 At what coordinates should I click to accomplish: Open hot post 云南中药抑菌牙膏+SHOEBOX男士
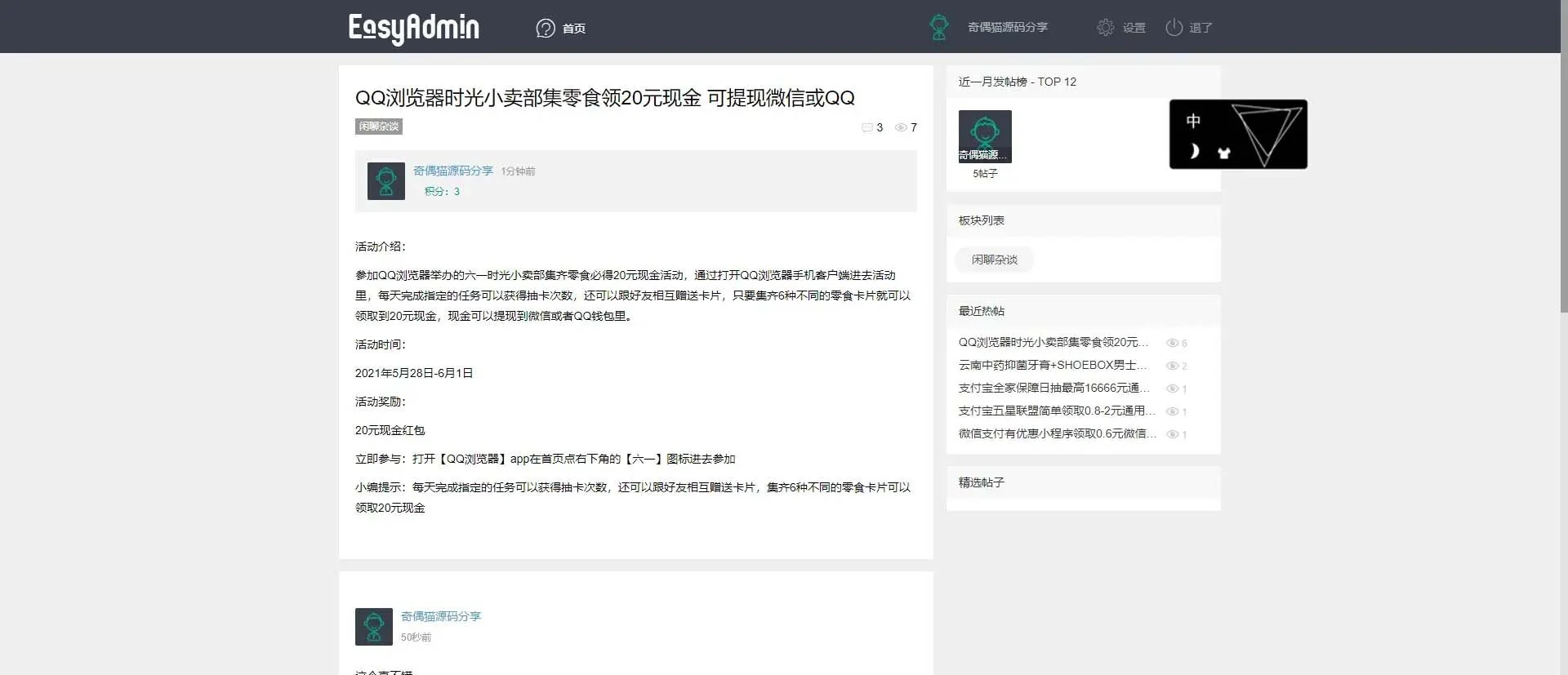(x=1052, y=365)
